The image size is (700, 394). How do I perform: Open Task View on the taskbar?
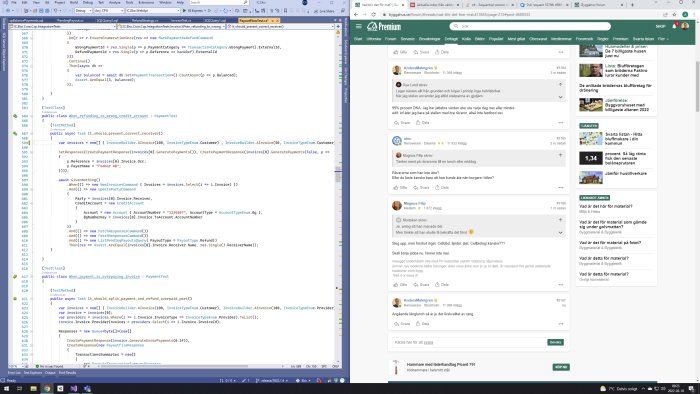click(x=19, y=389)
